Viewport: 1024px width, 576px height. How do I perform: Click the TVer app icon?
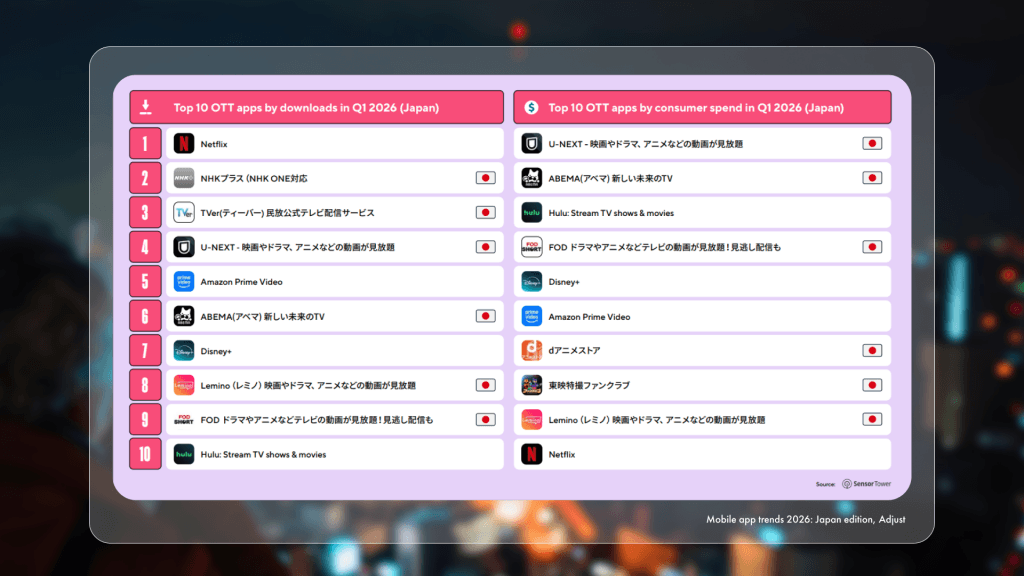click(184, 212)
